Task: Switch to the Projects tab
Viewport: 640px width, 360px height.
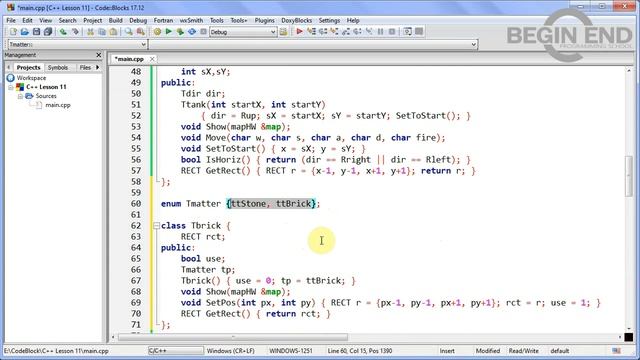Action: [28, 67]
